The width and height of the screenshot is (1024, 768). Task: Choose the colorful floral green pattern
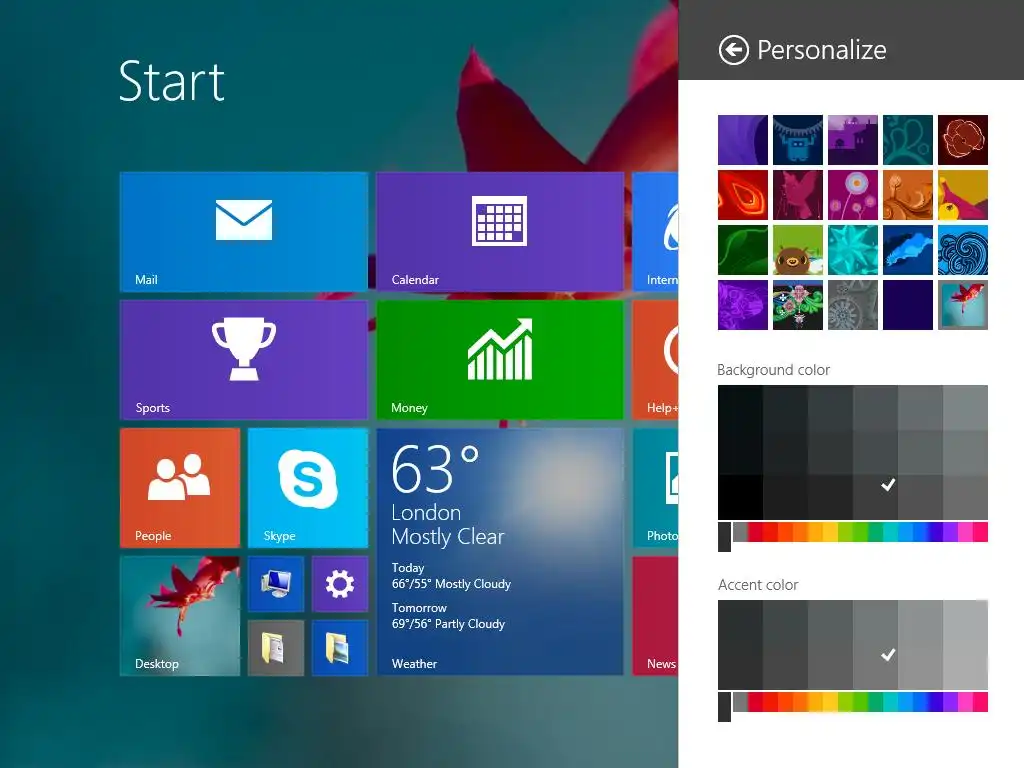pyautogui.click(x=797, y=305)
